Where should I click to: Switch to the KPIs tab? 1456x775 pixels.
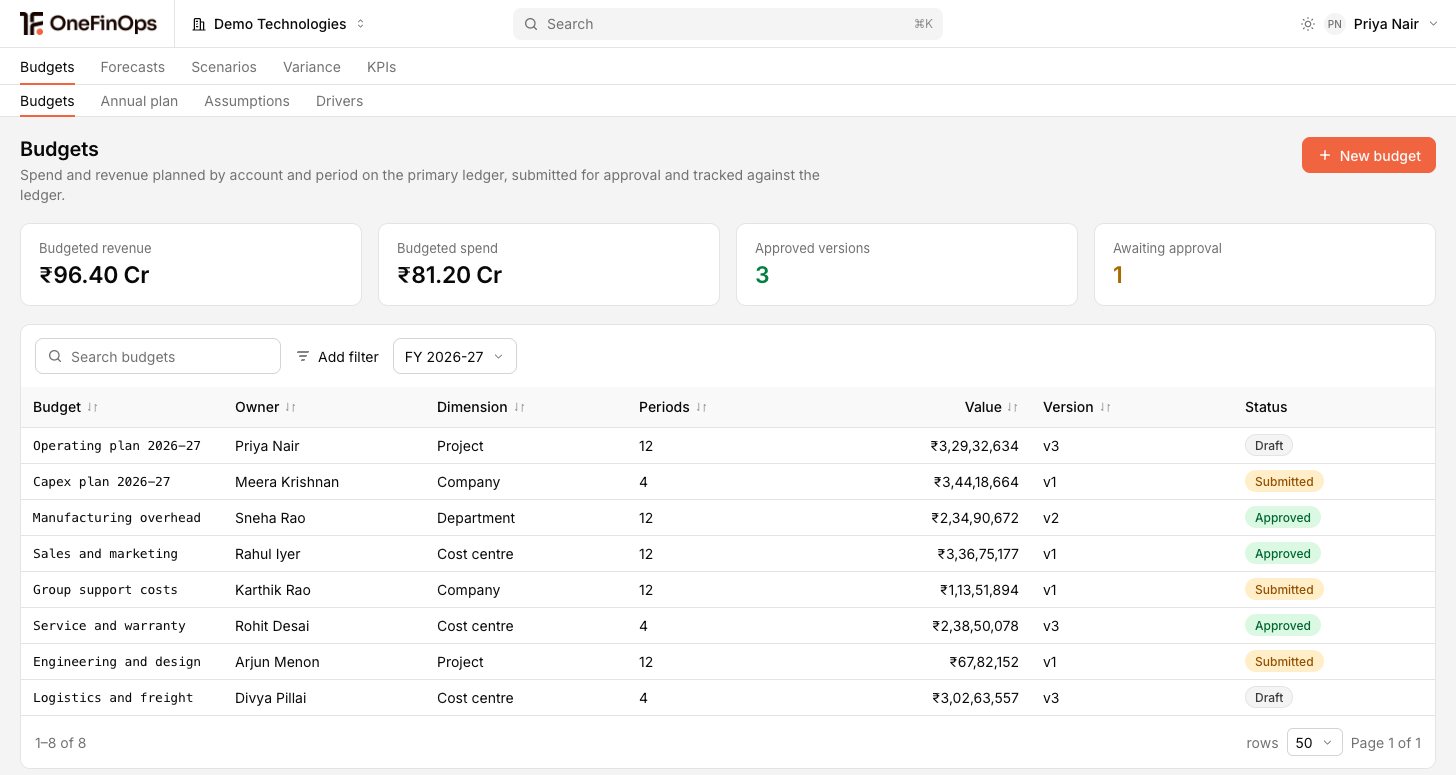pos(382,67)
